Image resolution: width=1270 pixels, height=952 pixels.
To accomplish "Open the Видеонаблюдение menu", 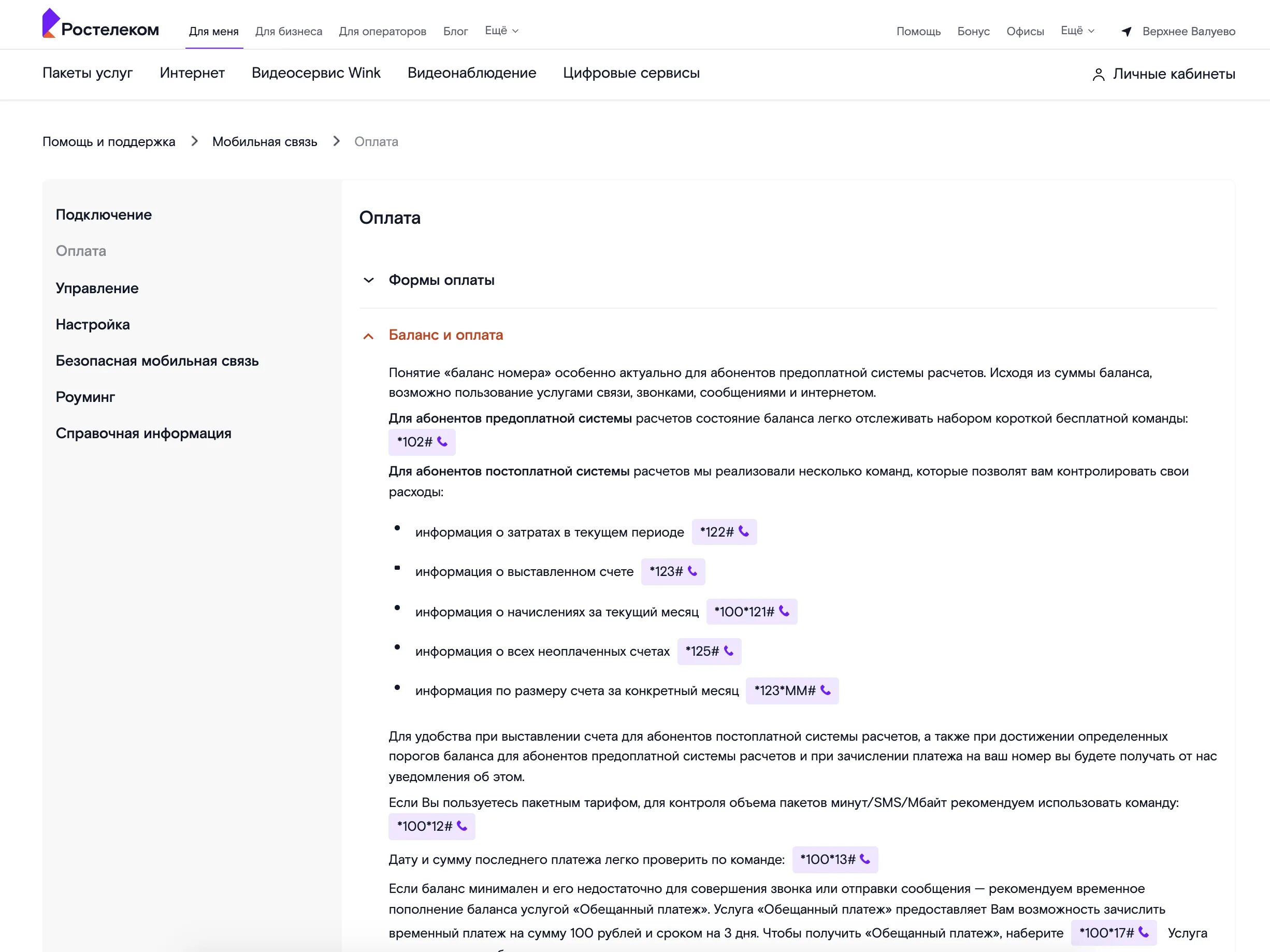I will click(472, 73).
